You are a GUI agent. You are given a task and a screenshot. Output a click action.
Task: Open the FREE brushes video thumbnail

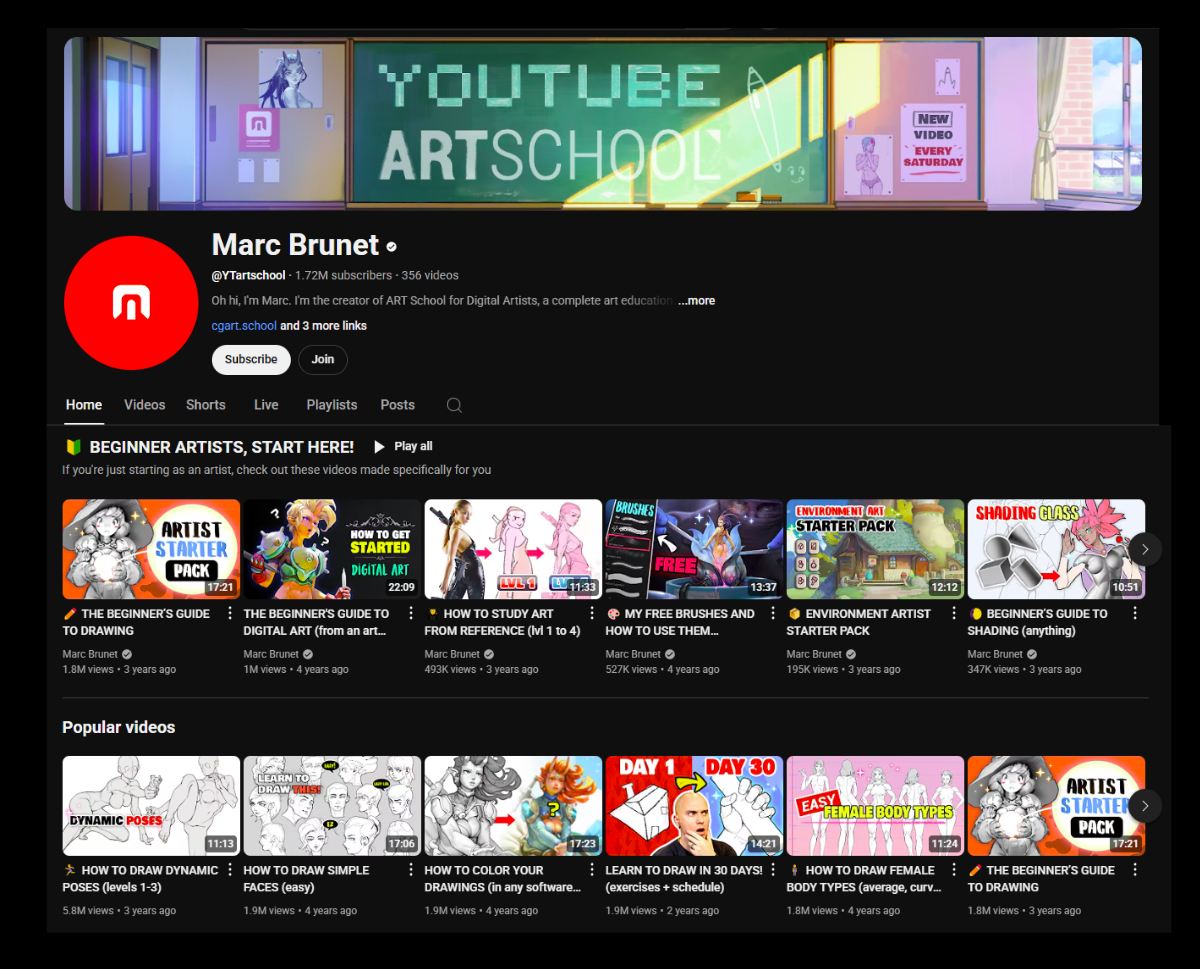(x=694, y=549)
